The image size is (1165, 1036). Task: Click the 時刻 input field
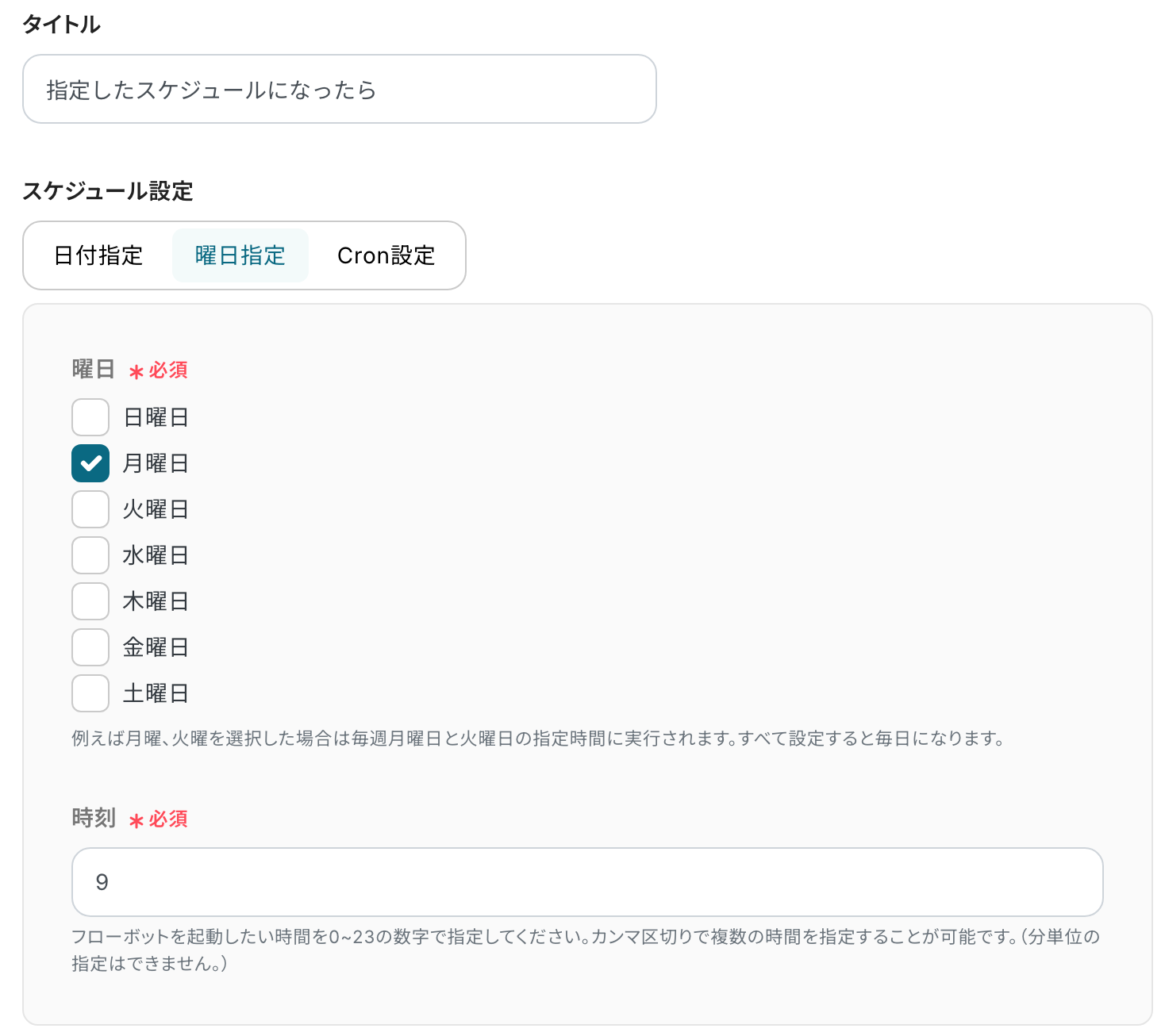pos(587,882)
